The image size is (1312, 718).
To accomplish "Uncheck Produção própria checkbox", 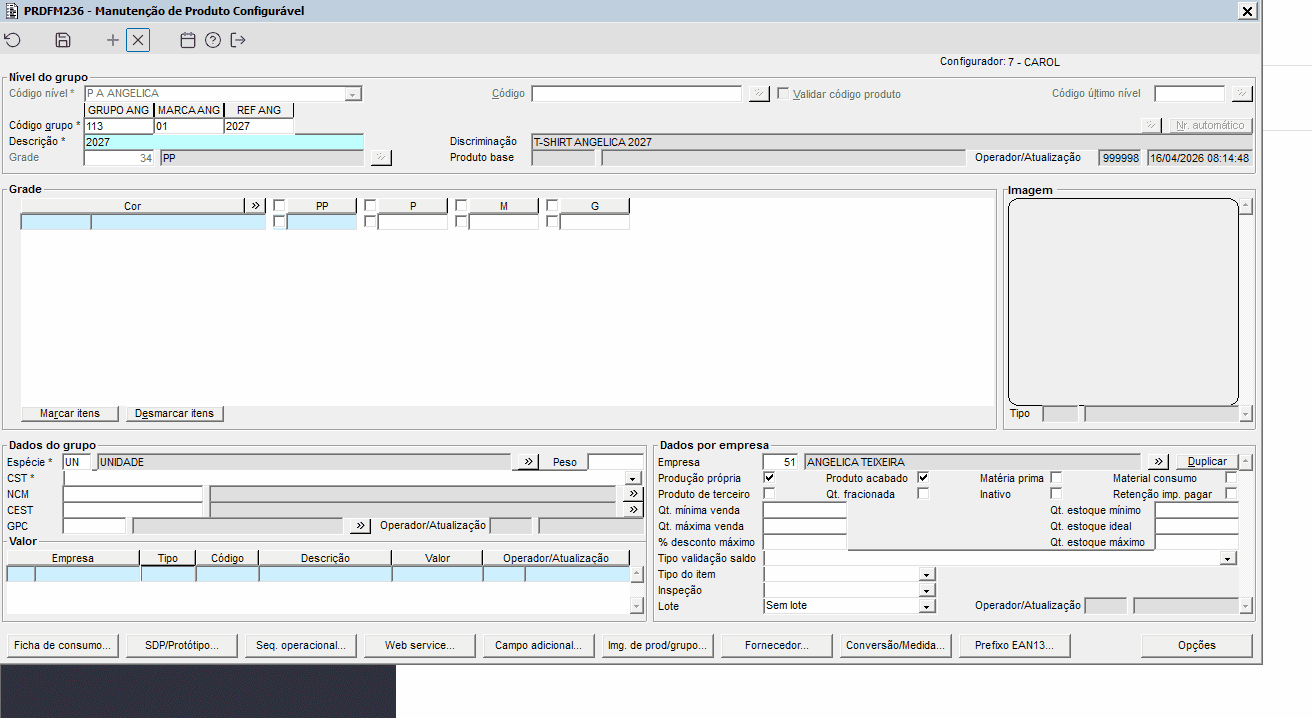I will (769, 478).
